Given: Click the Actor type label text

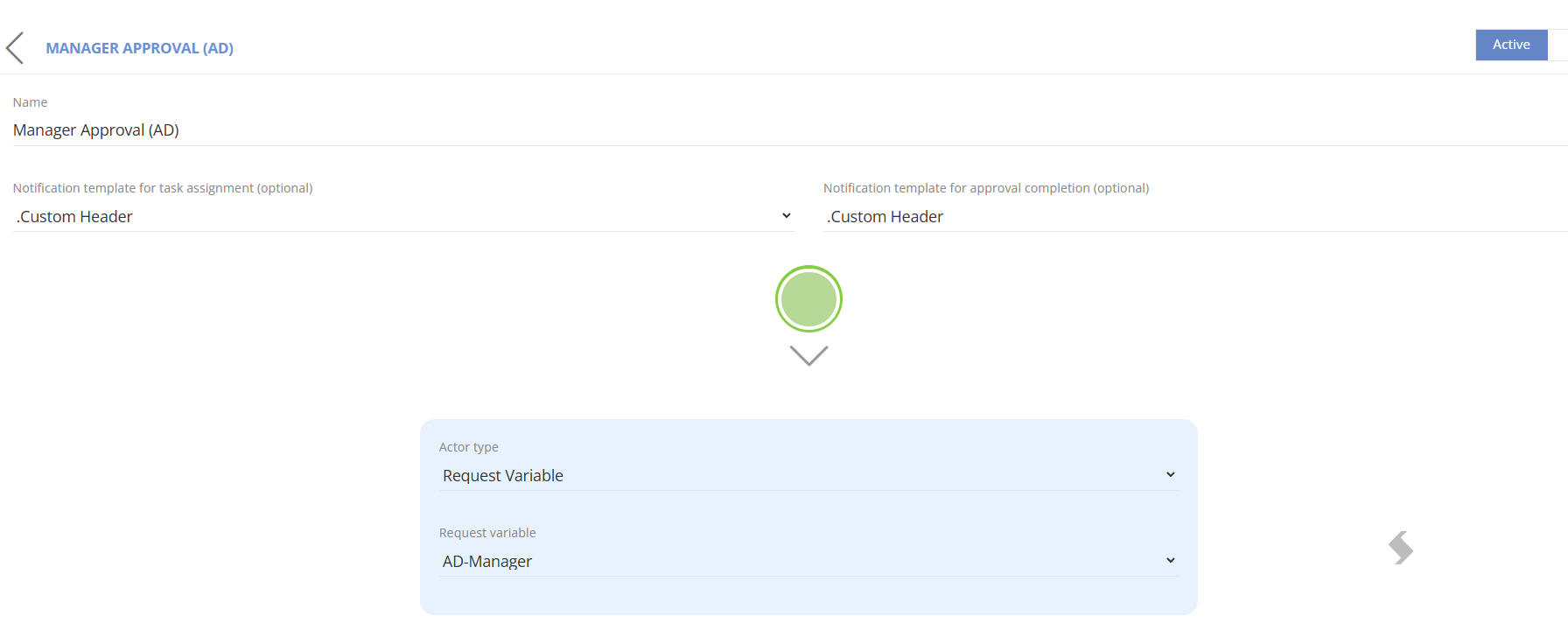Looking at the screenshot, I should [x=469, y=447].
